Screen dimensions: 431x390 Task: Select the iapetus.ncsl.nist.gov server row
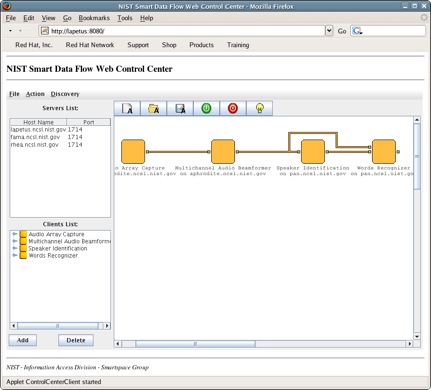pos(60,129)
